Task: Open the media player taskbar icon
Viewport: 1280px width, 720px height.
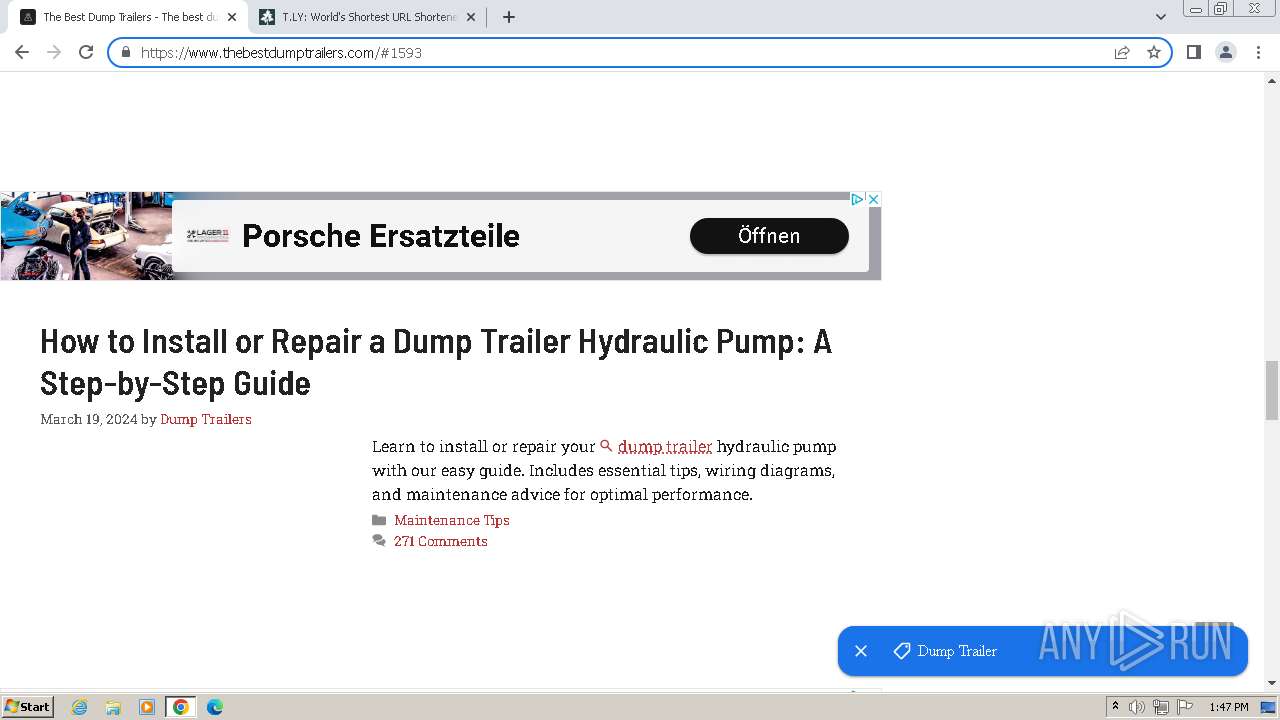Action: coord(147,707)
